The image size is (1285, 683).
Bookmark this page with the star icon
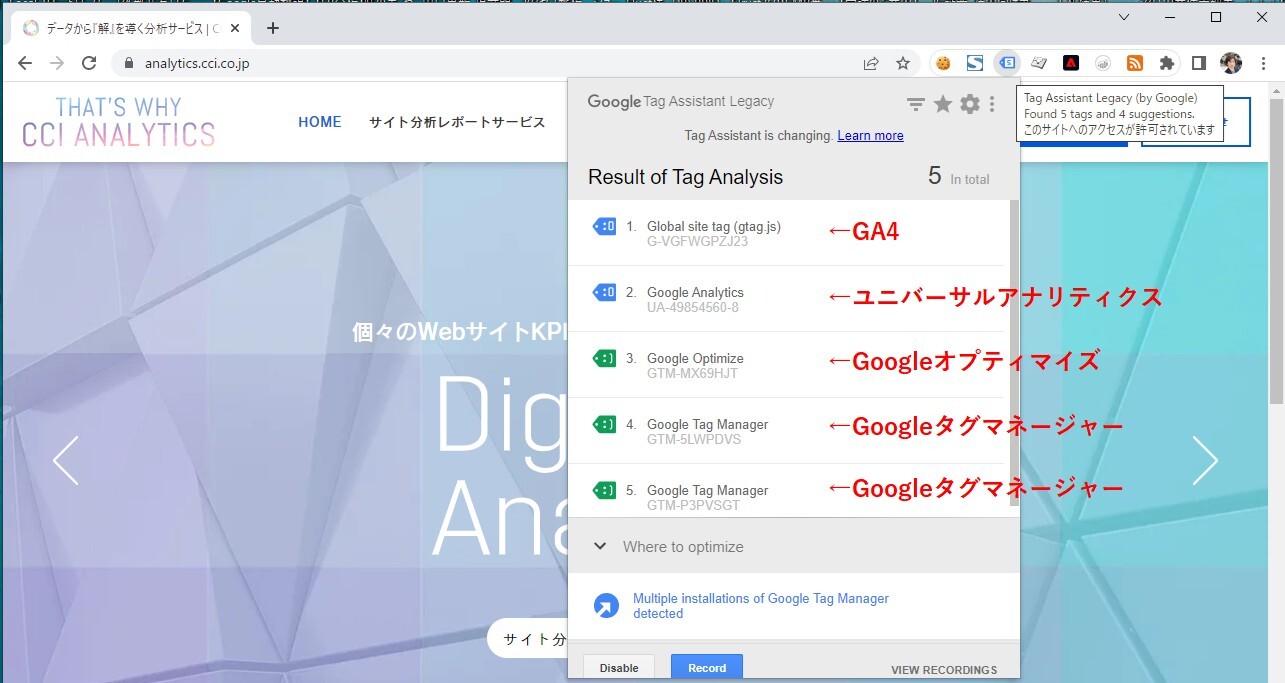[903, 63]
